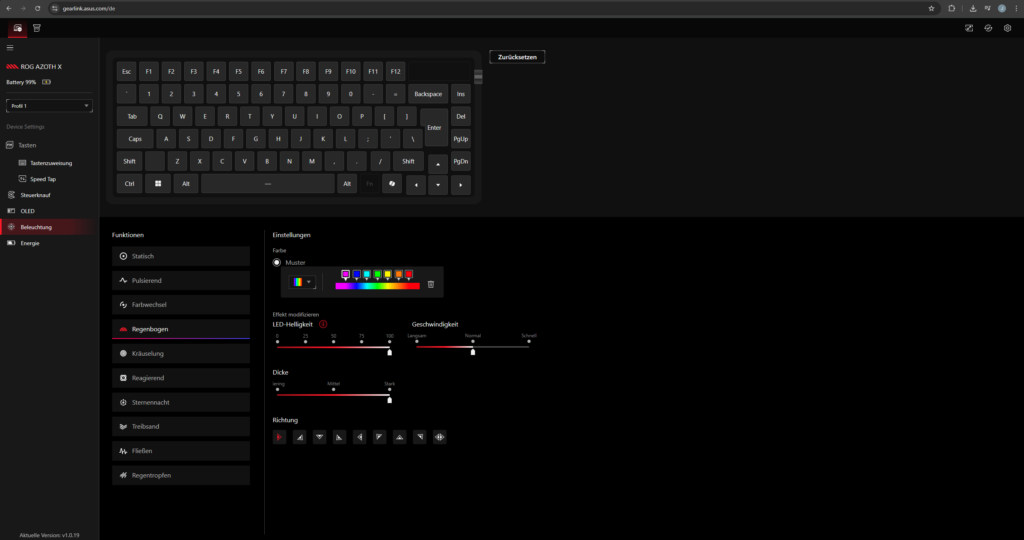Open the gear settings icon at top right
This screenshot has height=540, width=1024.
pyautogui.click(x=1007, y=28)
